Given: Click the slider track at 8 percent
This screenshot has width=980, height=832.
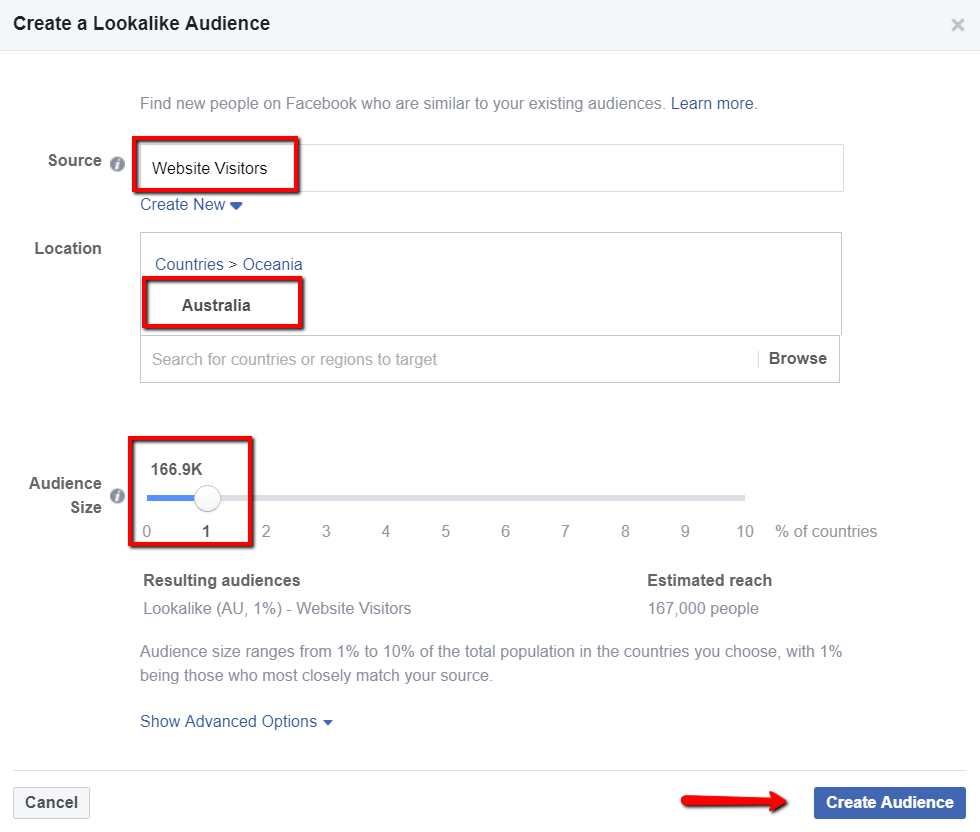Looking at the screenshot, I should pyautogui.click(x=625, y=497).
